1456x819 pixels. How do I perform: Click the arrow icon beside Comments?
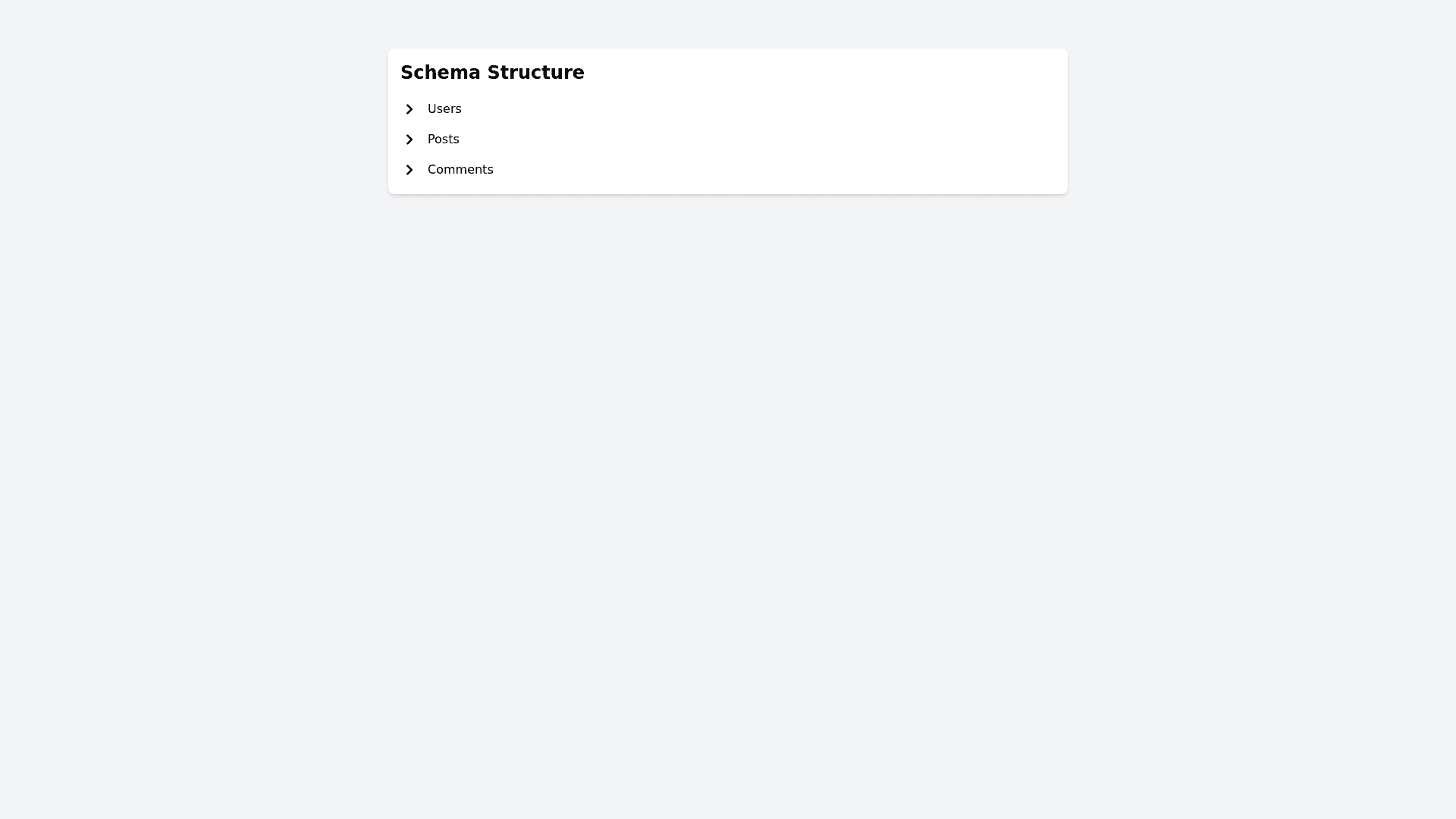click(409, 170)
